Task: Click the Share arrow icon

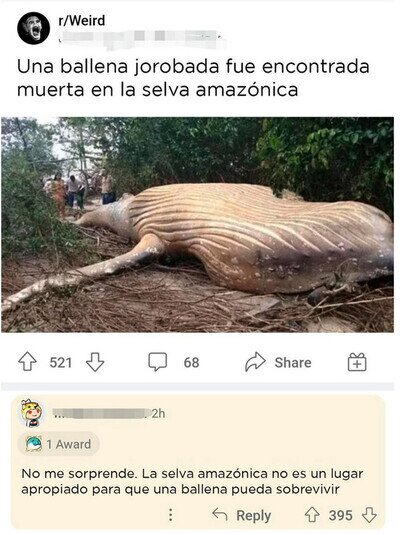Action: click(255, 362)
